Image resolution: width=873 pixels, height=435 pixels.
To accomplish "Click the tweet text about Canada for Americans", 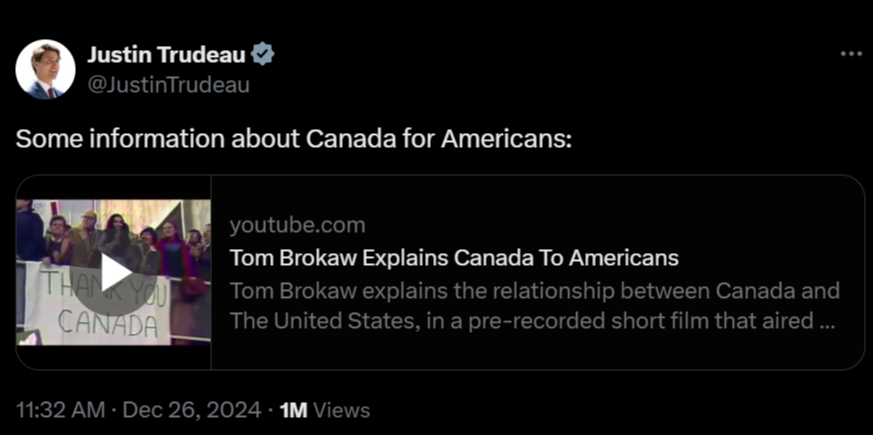I will coord(294,138).
